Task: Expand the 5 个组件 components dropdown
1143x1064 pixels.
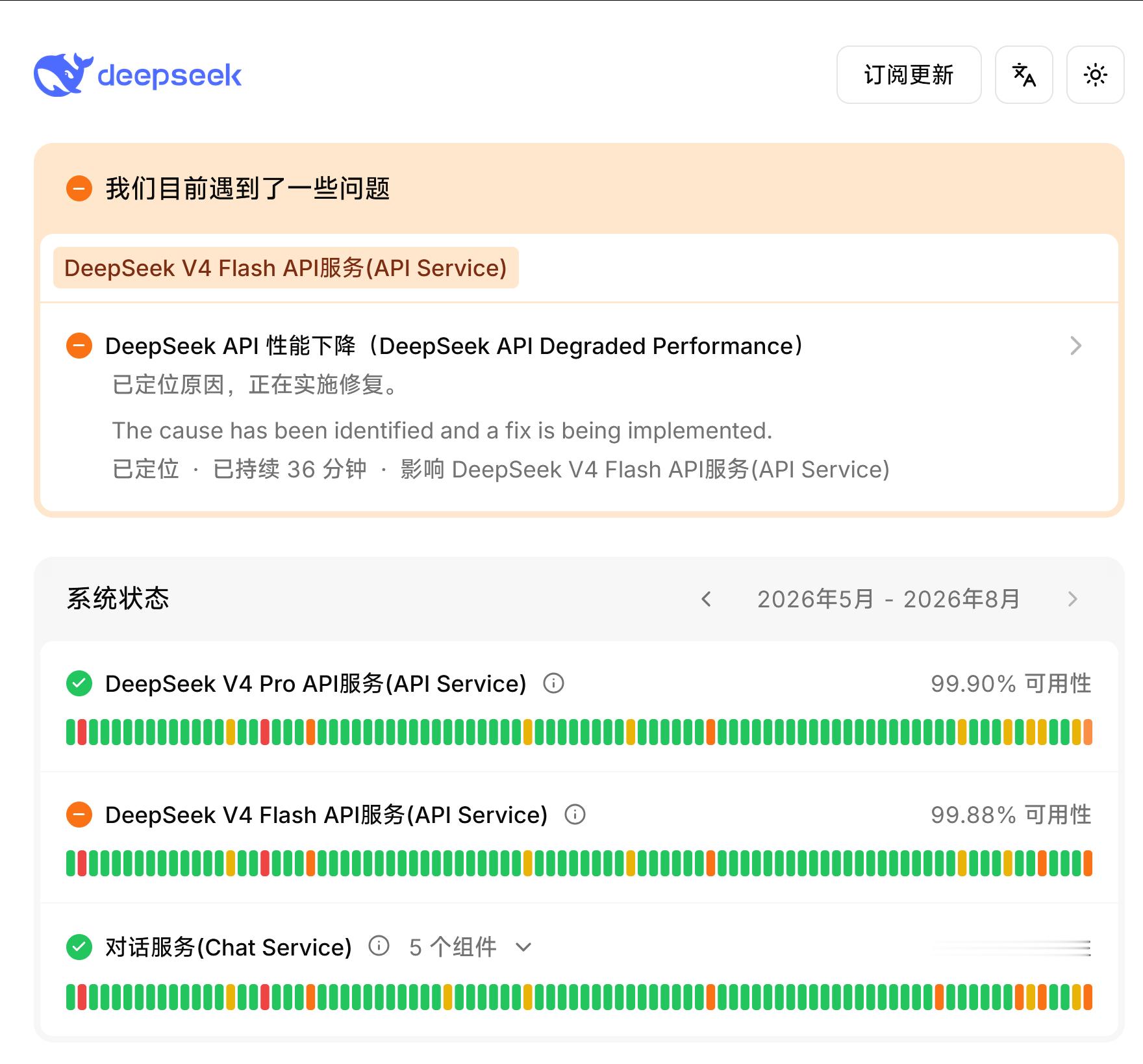Action: 470,947
